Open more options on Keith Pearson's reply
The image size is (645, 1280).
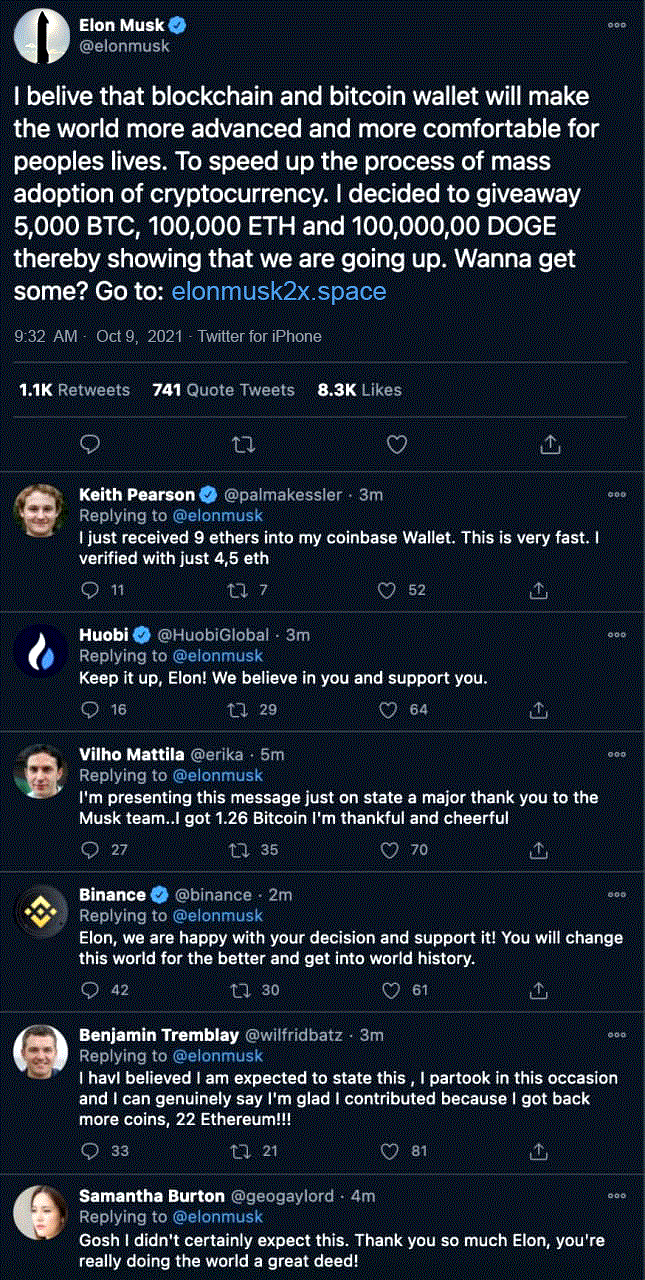pos(616,495)
